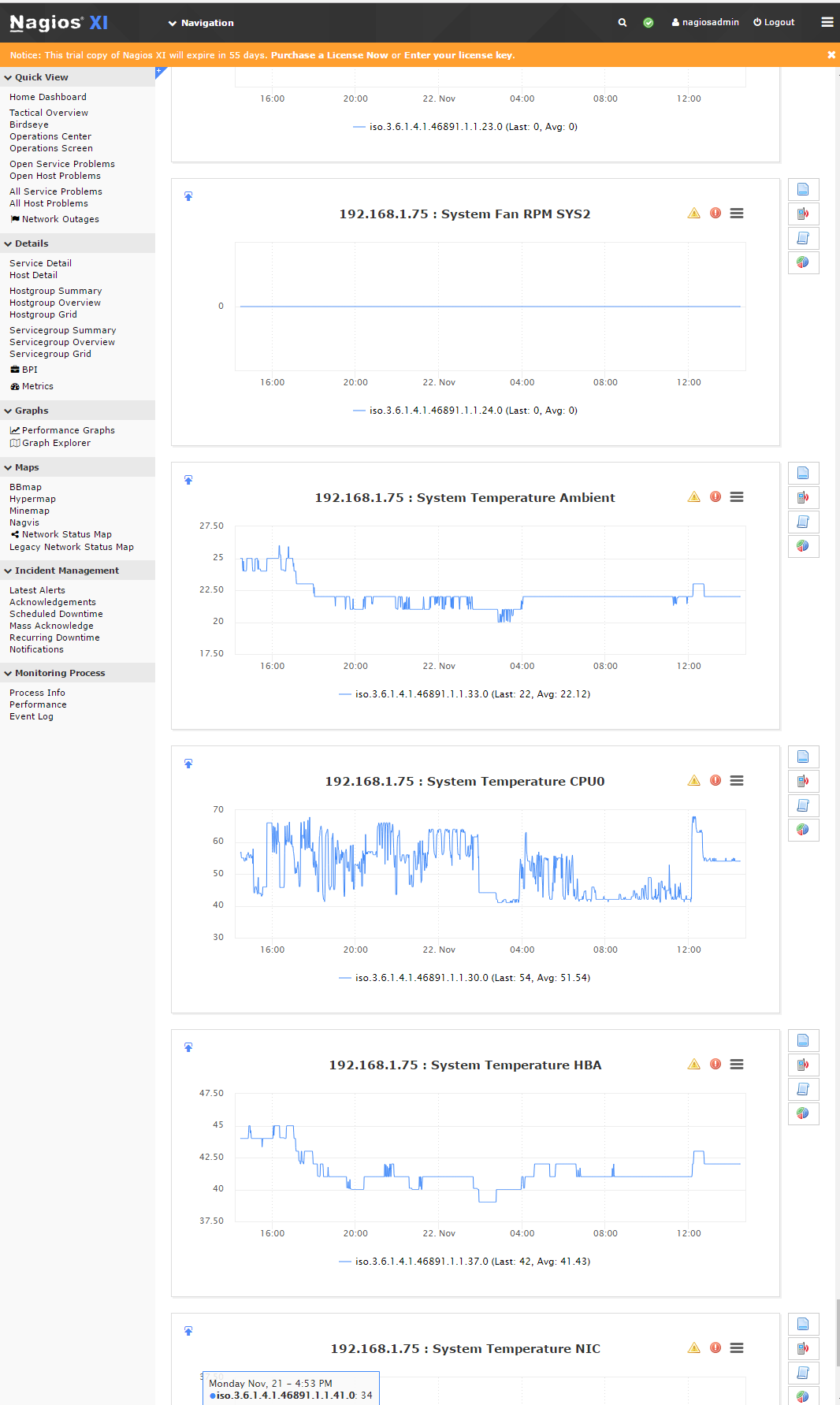Click Enter your license key link
The width and height of the screenshot is (840, 1405).
pos(458,55)
